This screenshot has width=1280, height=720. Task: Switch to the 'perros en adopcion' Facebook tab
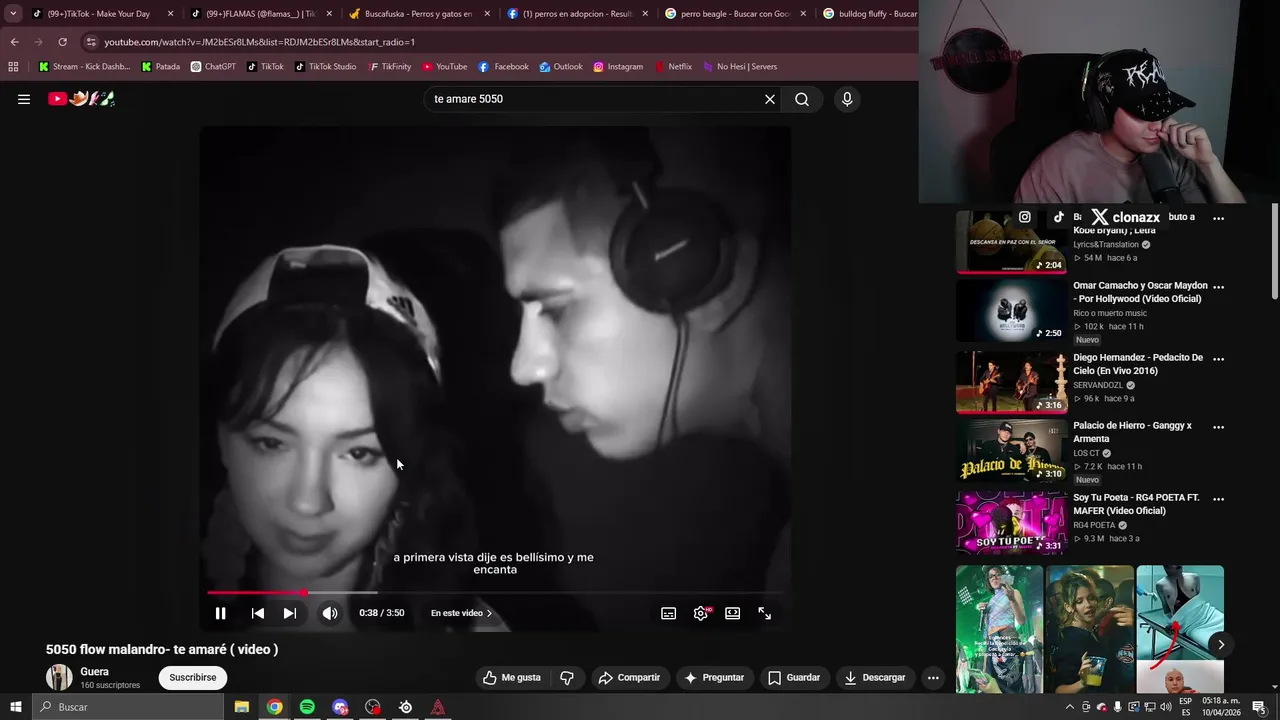[x=577, y=14]
